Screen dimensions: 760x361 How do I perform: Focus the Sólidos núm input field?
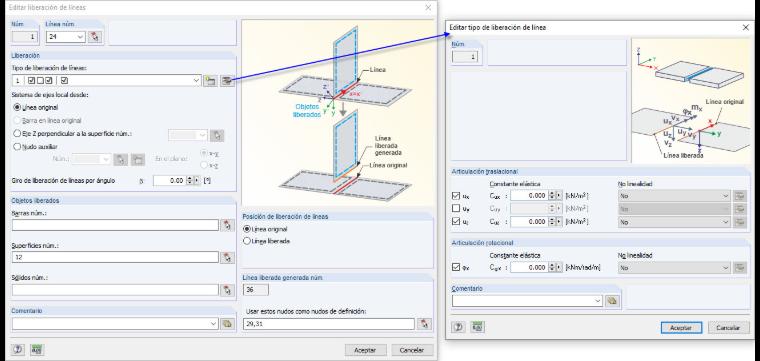click(115, 290)
